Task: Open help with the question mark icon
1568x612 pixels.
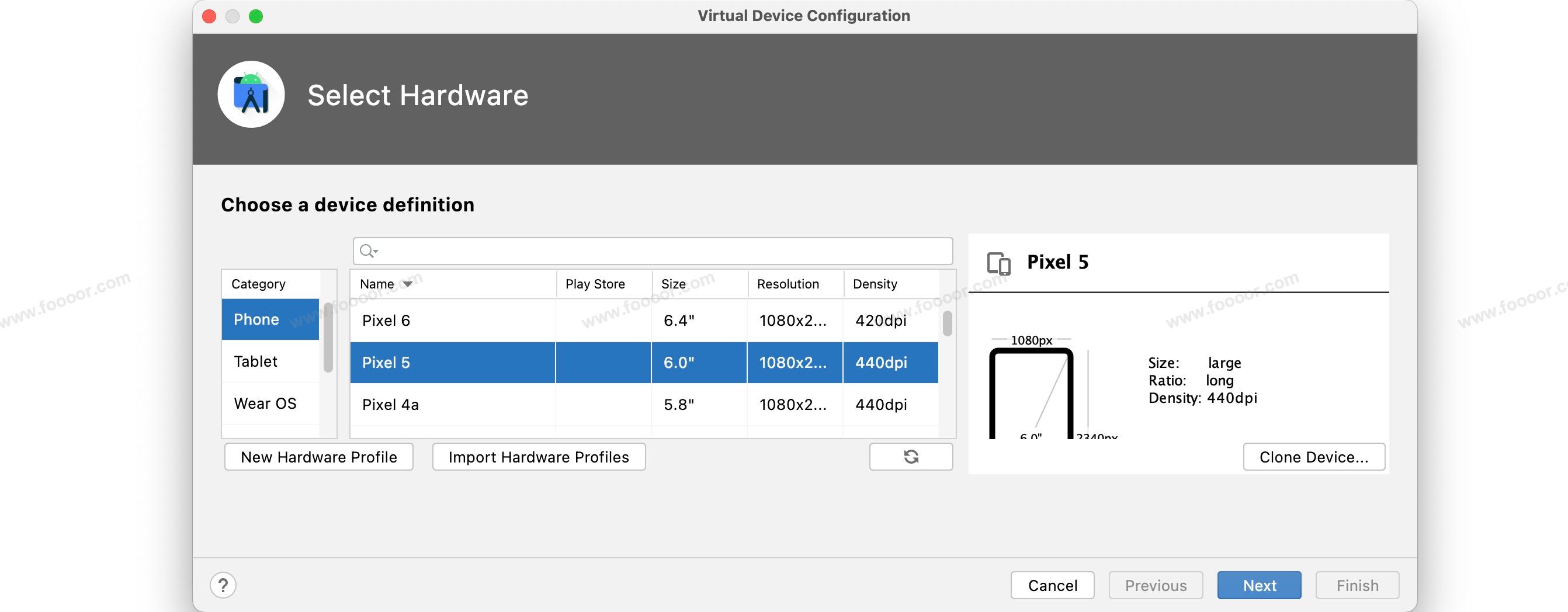Action: (223, 585)
